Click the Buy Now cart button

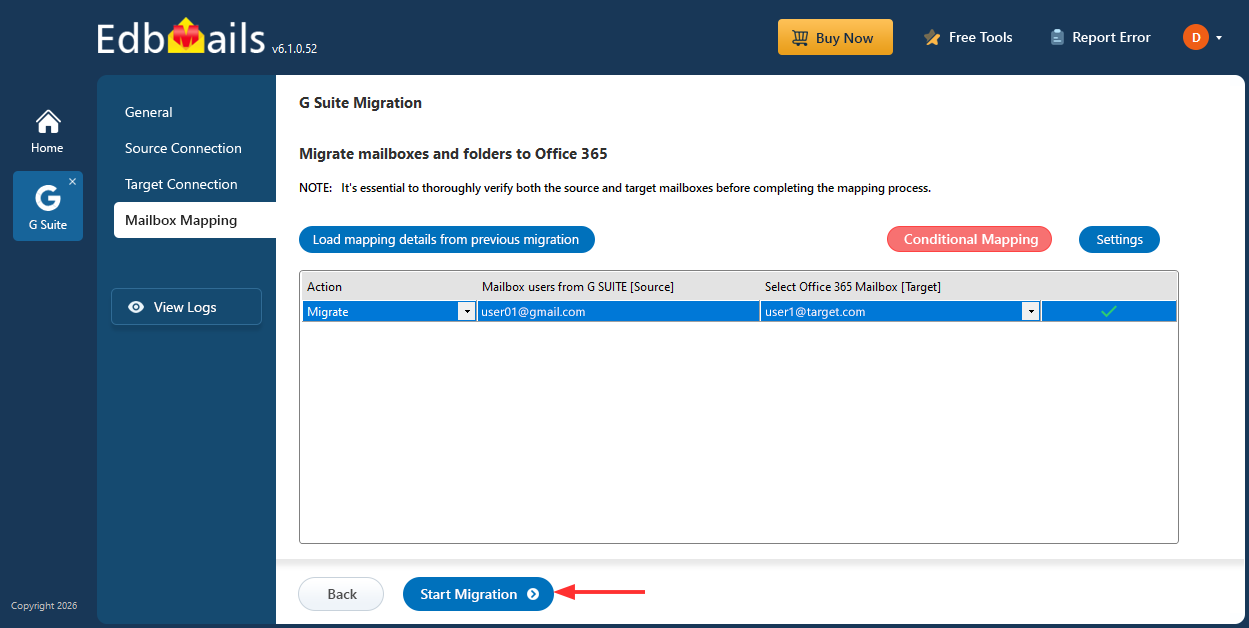pyautogui.click(x=834, y=38)
